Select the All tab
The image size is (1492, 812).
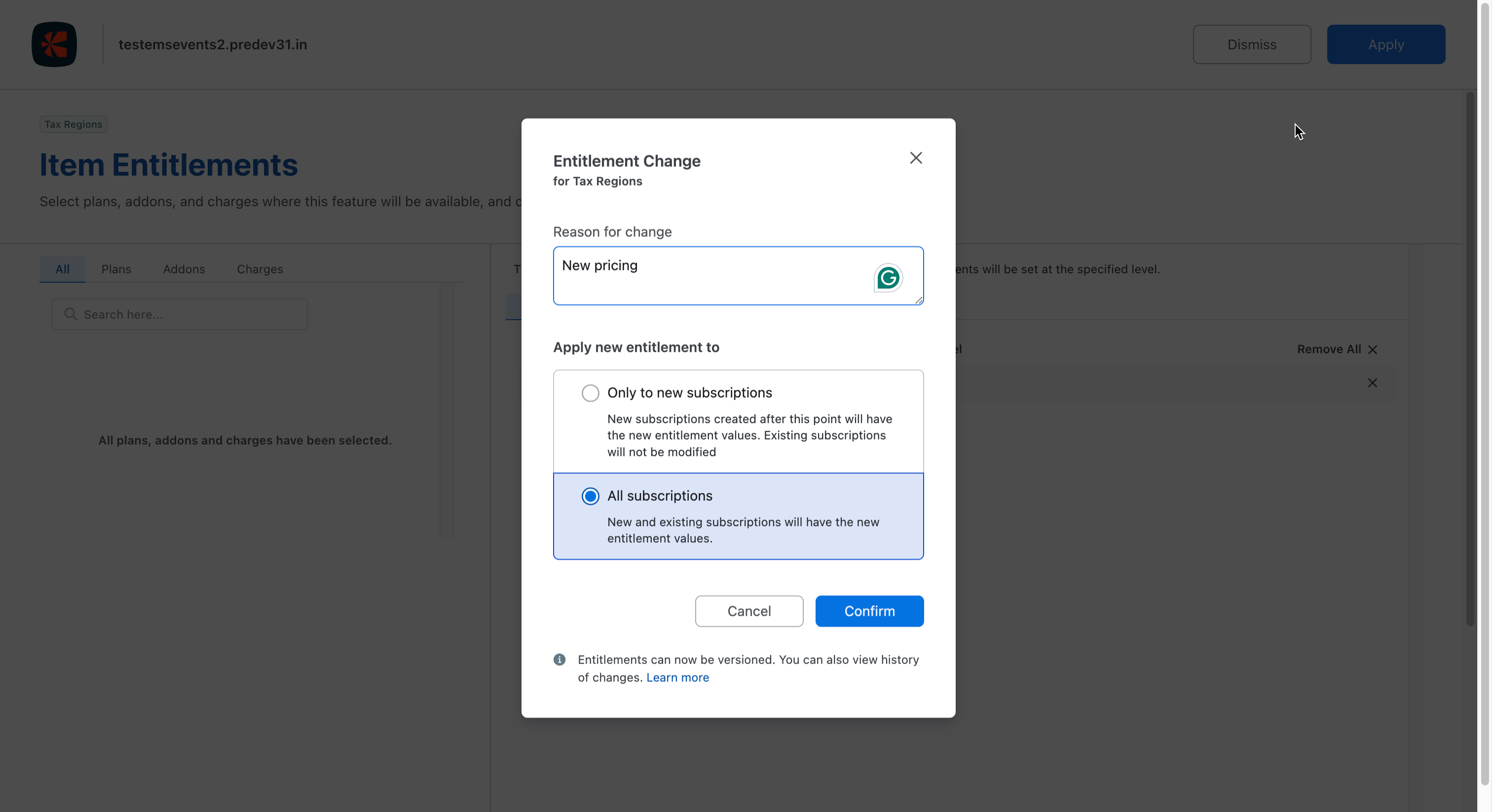(x=62, y=269)
